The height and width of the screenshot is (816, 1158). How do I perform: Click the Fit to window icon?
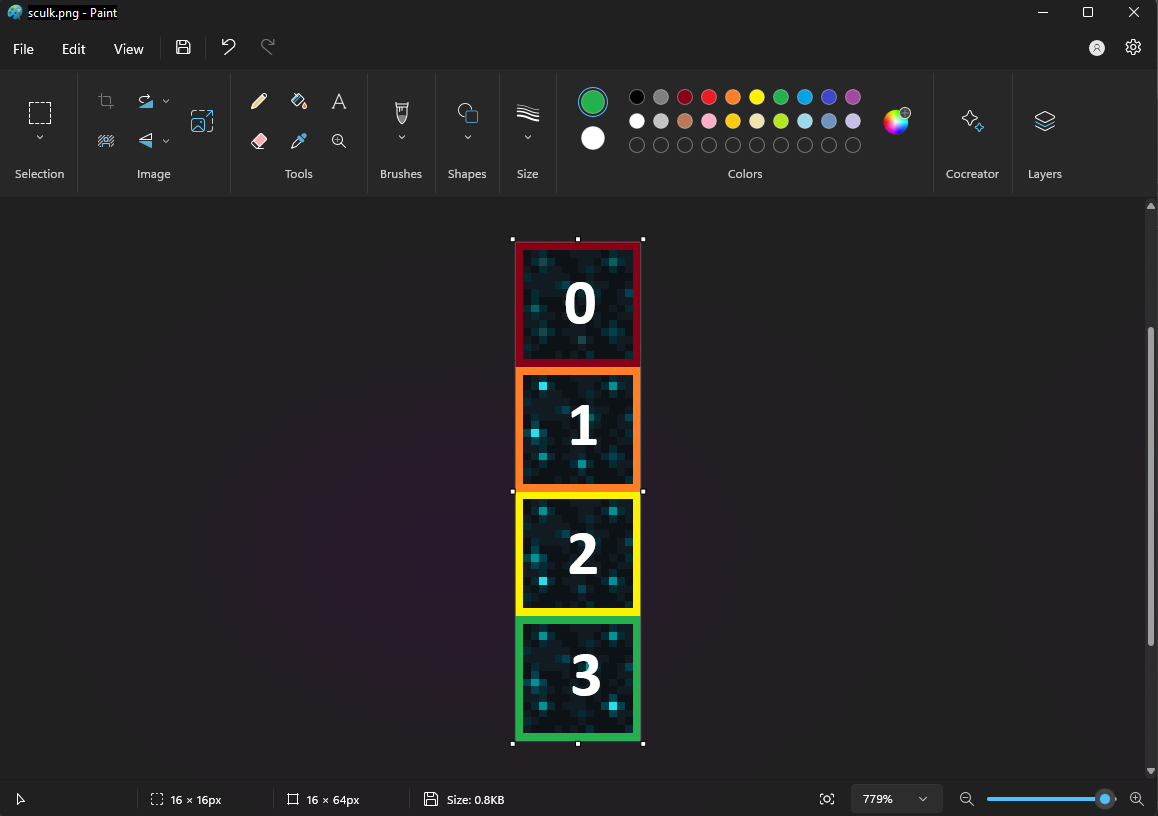click(x=827, y=799)
